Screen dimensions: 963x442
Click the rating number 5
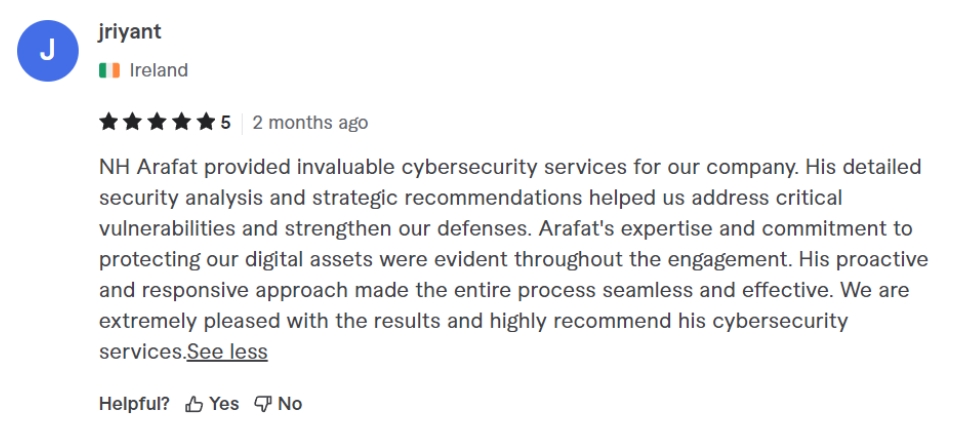pos(225,123)
